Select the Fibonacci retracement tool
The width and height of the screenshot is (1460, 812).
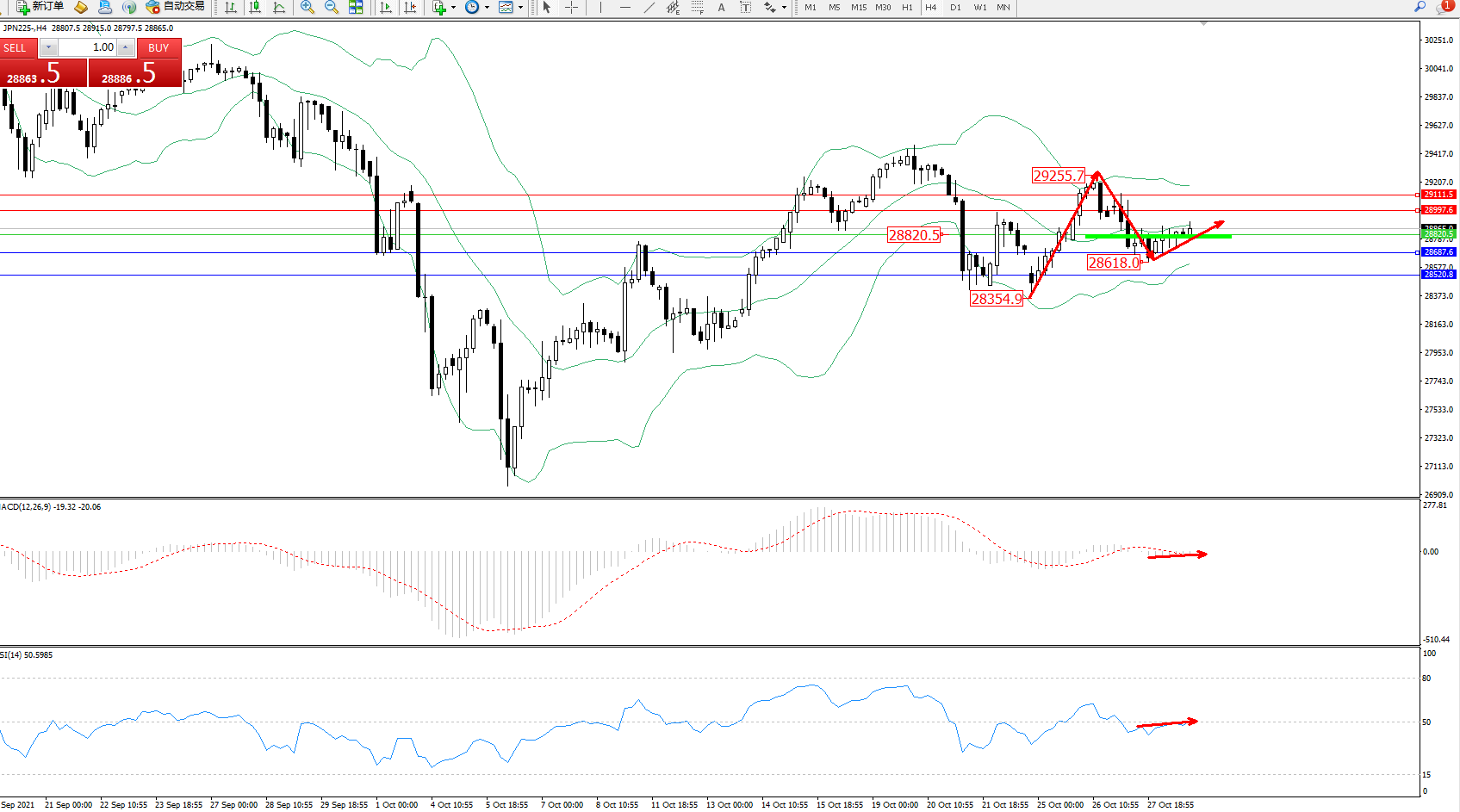coord(697,7)
